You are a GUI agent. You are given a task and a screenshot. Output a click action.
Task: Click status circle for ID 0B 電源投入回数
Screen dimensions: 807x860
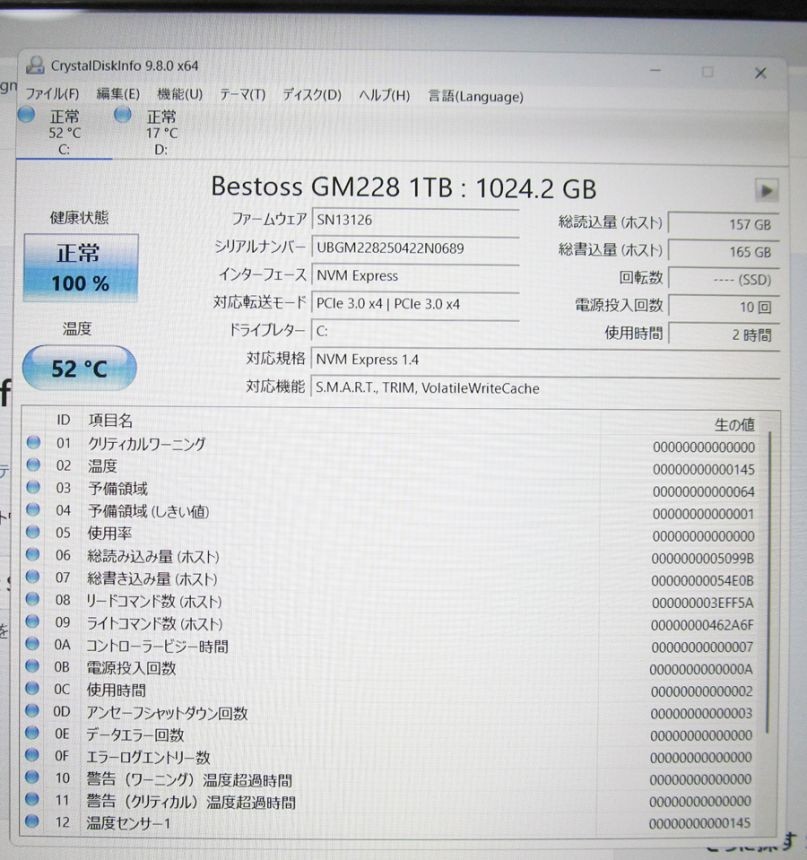click(33, 666)
